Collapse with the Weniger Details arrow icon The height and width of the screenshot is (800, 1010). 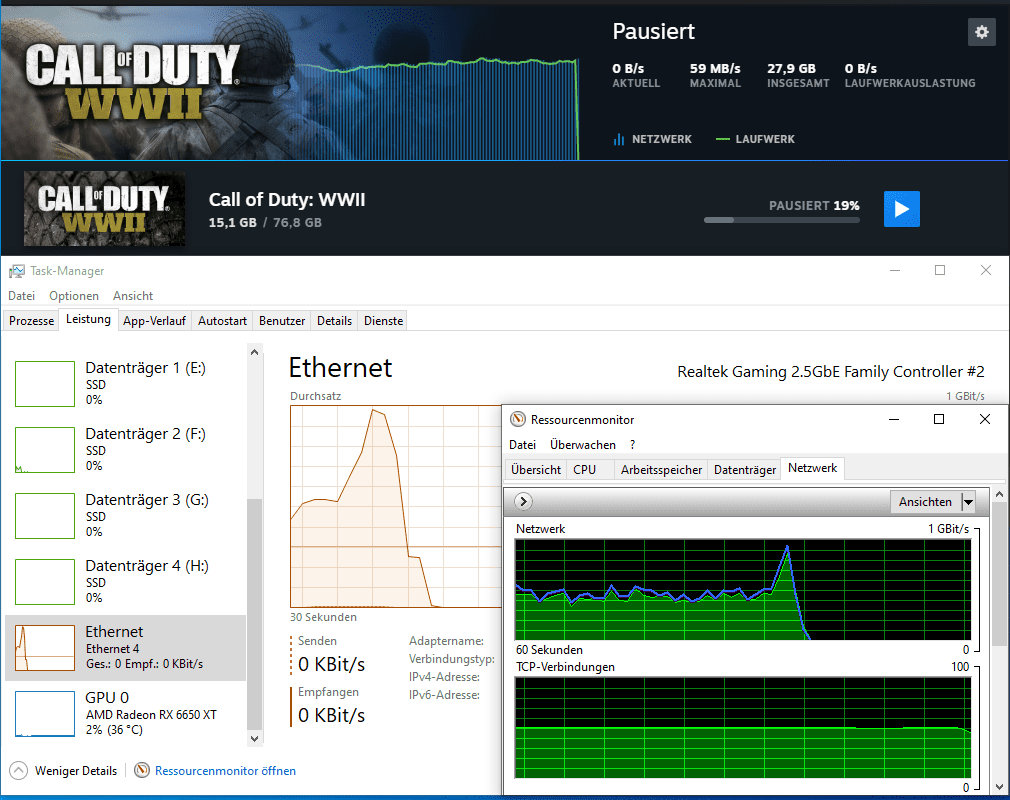pos(19,770)
